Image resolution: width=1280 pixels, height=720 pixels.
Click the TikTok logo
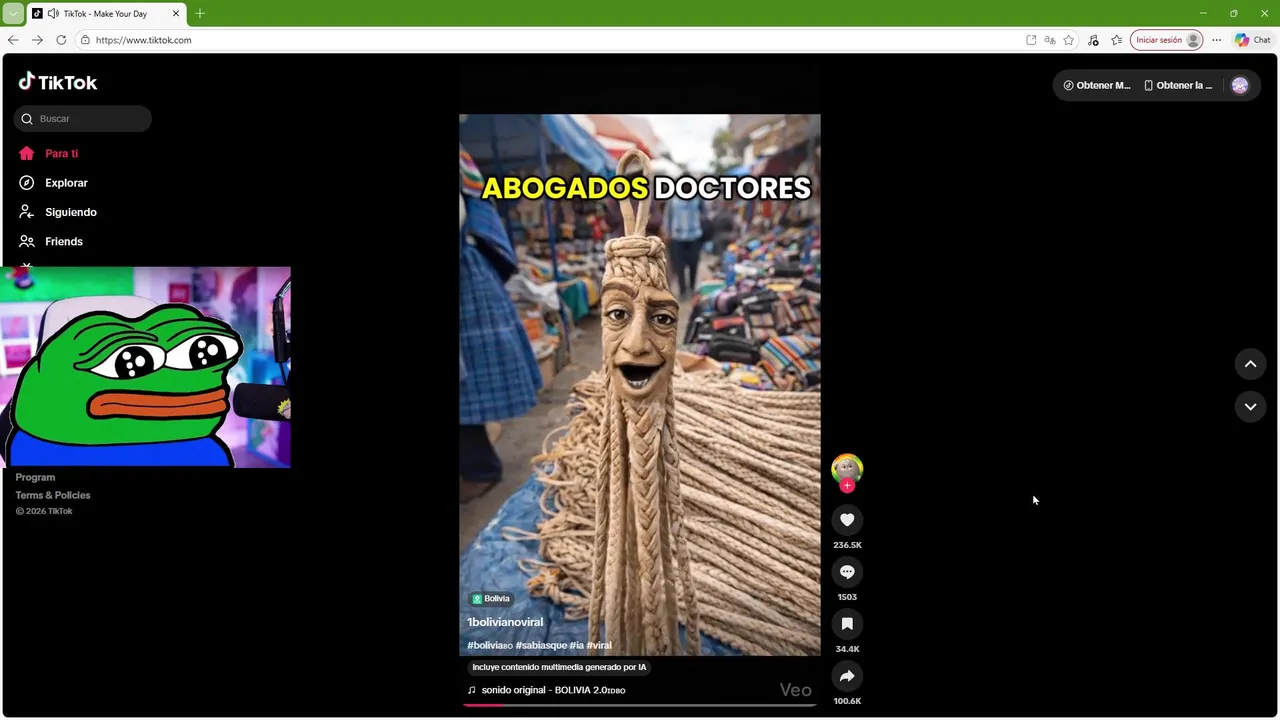[x=58, y=82]
